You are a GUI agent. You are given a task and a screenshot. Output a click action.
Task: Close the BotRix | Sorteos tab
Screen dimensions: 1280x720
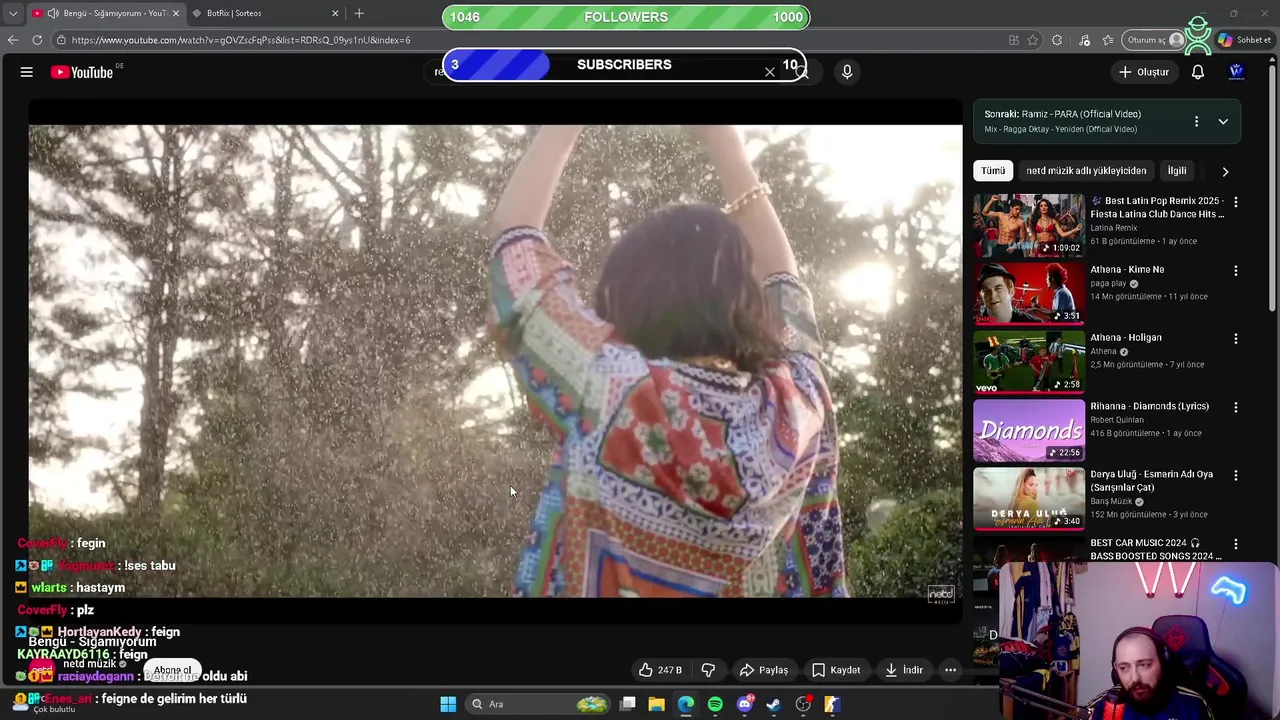point(335,13)
